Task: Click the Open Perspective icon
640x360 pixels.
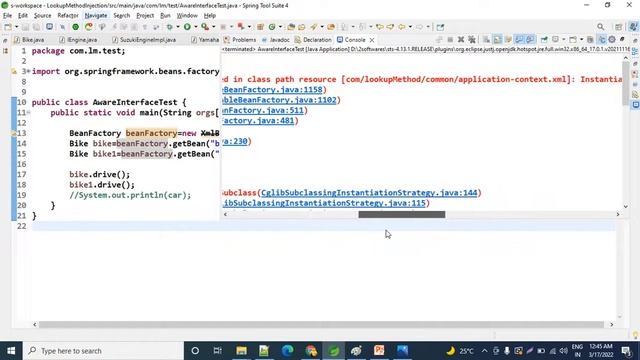Action: pos(618,27)
